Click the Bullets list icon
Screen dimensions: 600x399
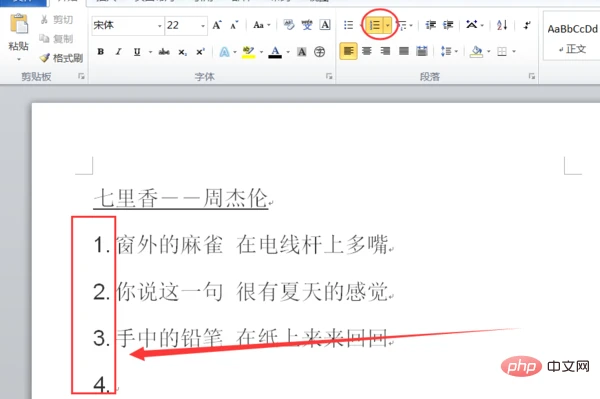click(x=348, y=25)
